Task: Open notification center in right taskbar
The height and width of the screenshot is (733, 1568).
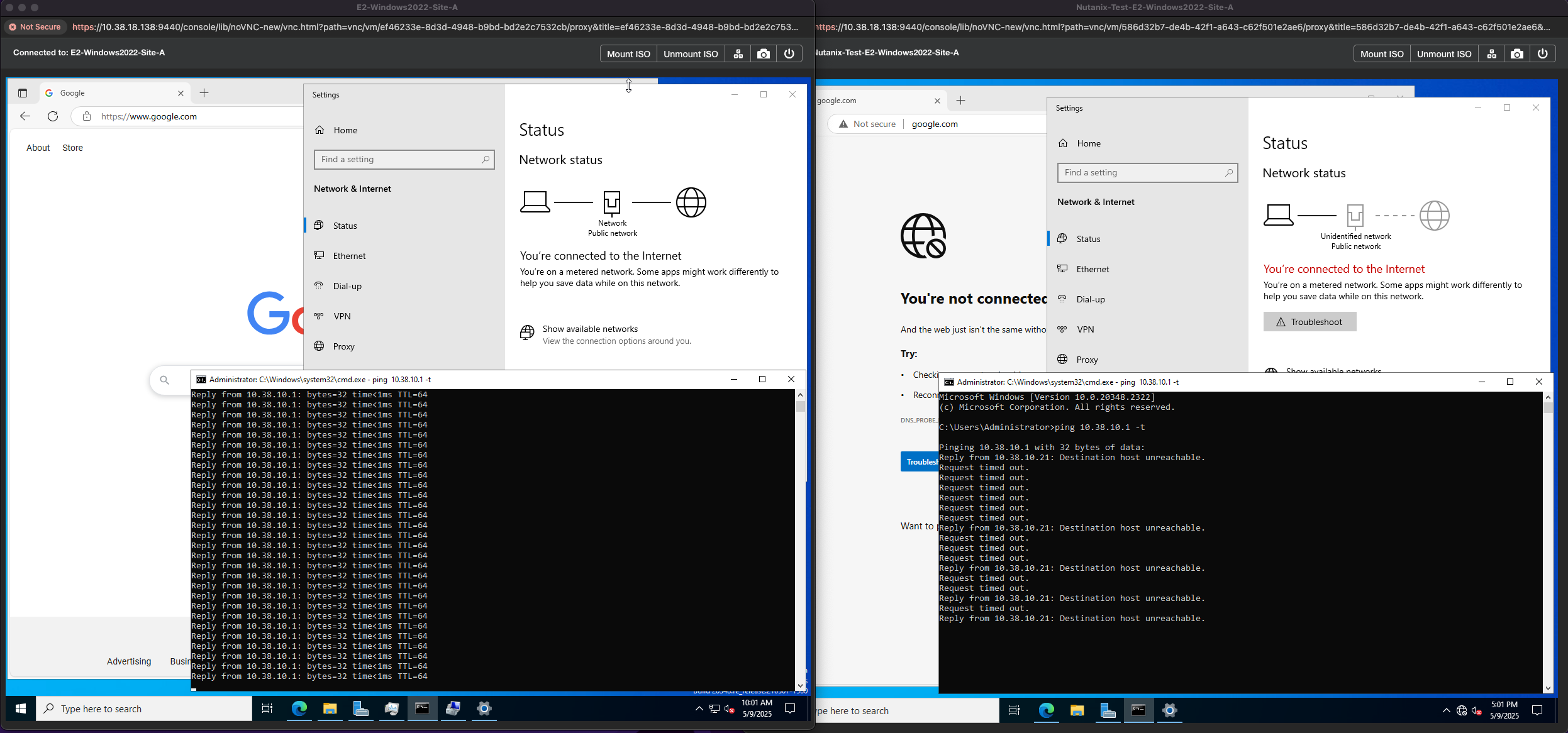Action: coord(1537,710)
